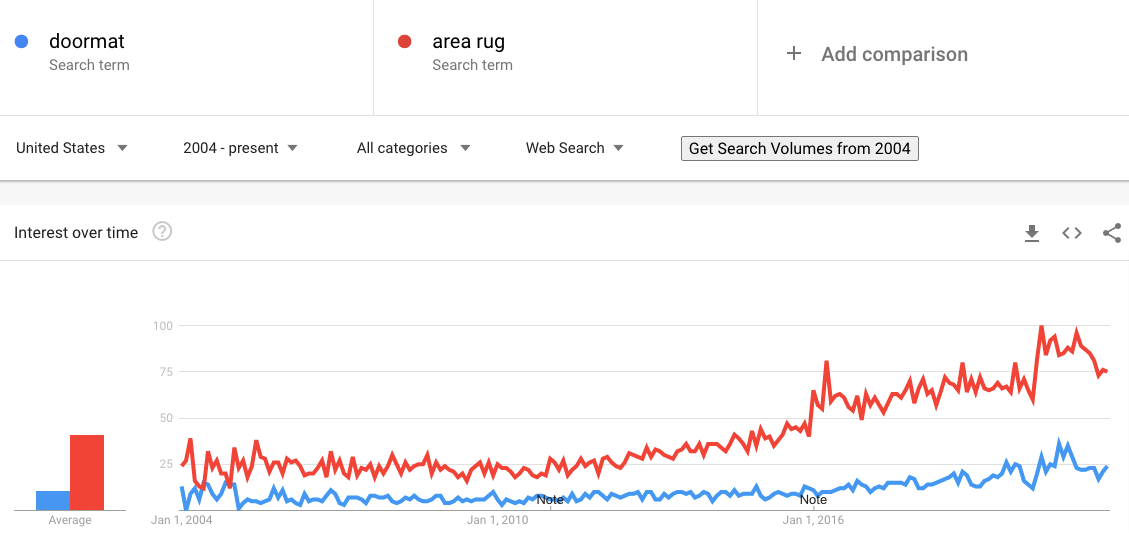
Task: Click the blue doormat color dot
Action: [x=21, y=42]
